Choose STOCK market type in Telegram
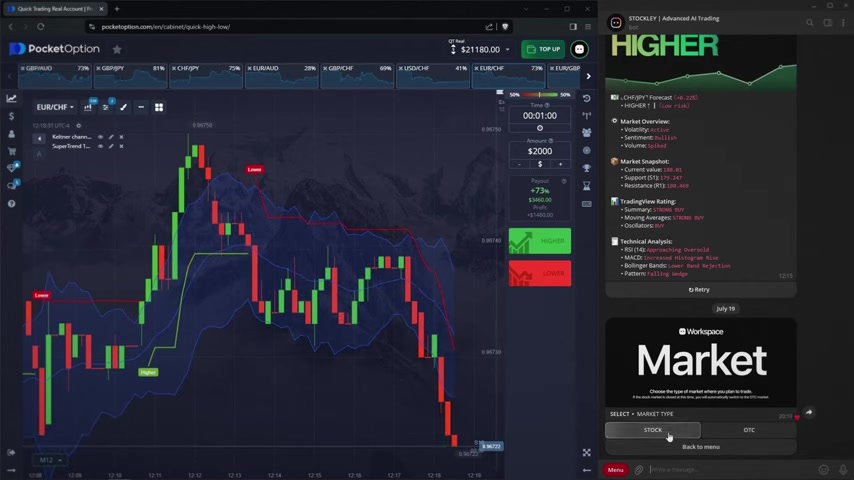Image resolution: width=854 pixels, height=480 pixels. (652, 430)
